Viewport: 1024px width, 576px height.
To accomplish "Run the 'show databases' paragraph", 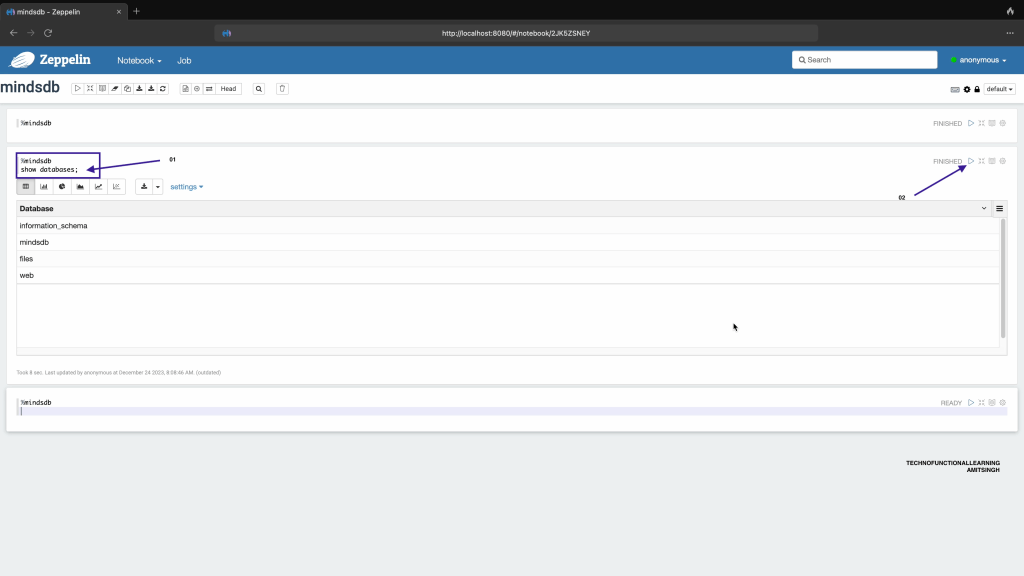I will click(x=970, y=161).
